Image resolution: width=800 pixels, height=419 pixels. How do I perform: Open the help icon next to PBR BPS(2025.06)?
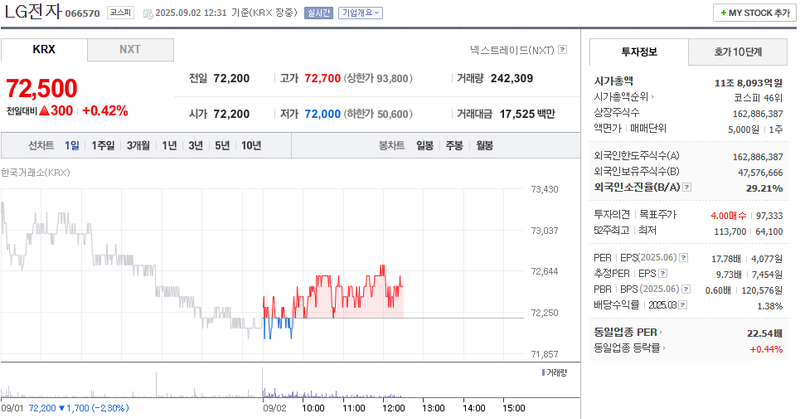pos(686,289)
